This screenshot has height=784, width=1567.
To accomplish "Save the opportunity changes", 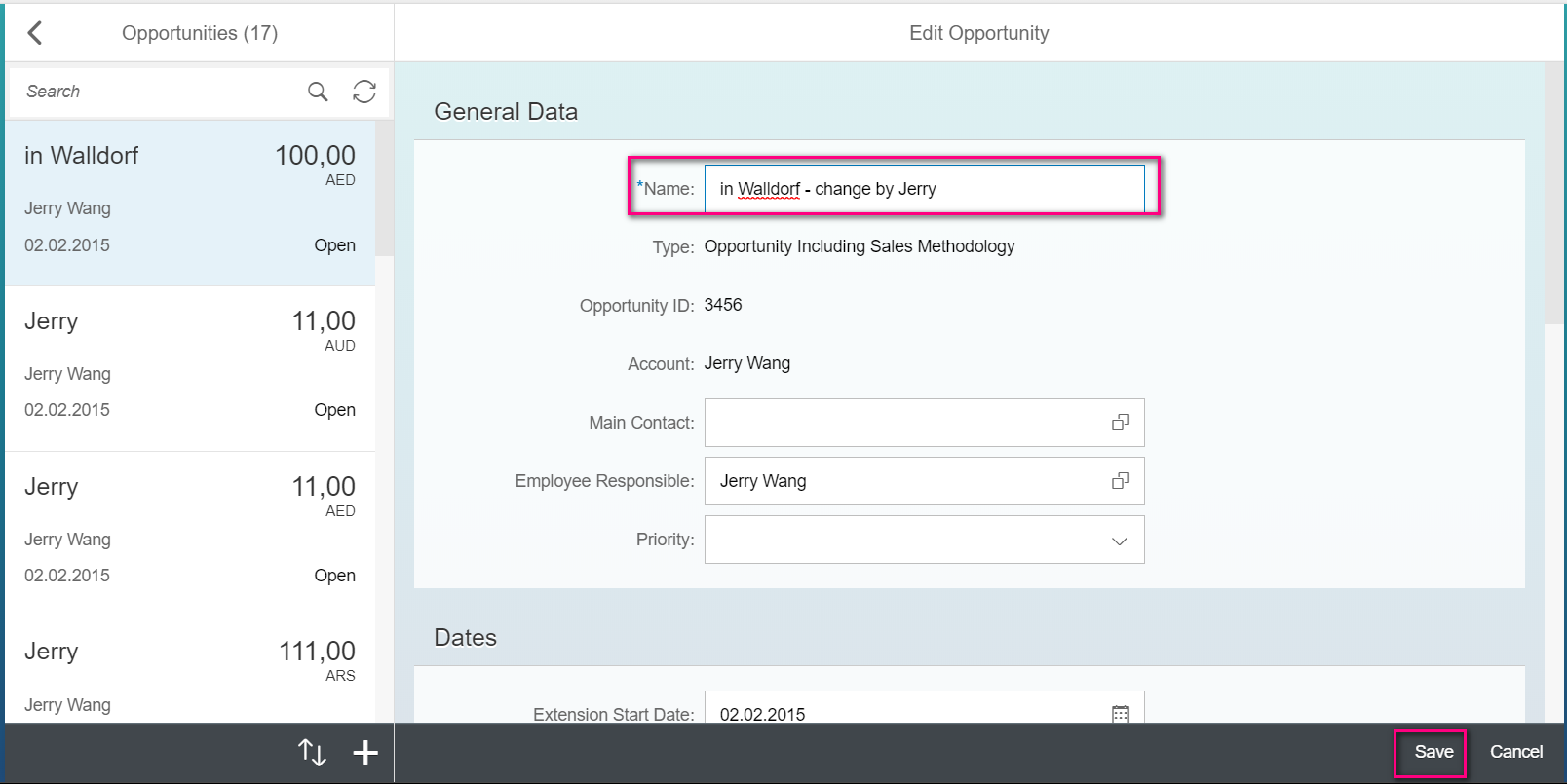I will click(1433, 752).
